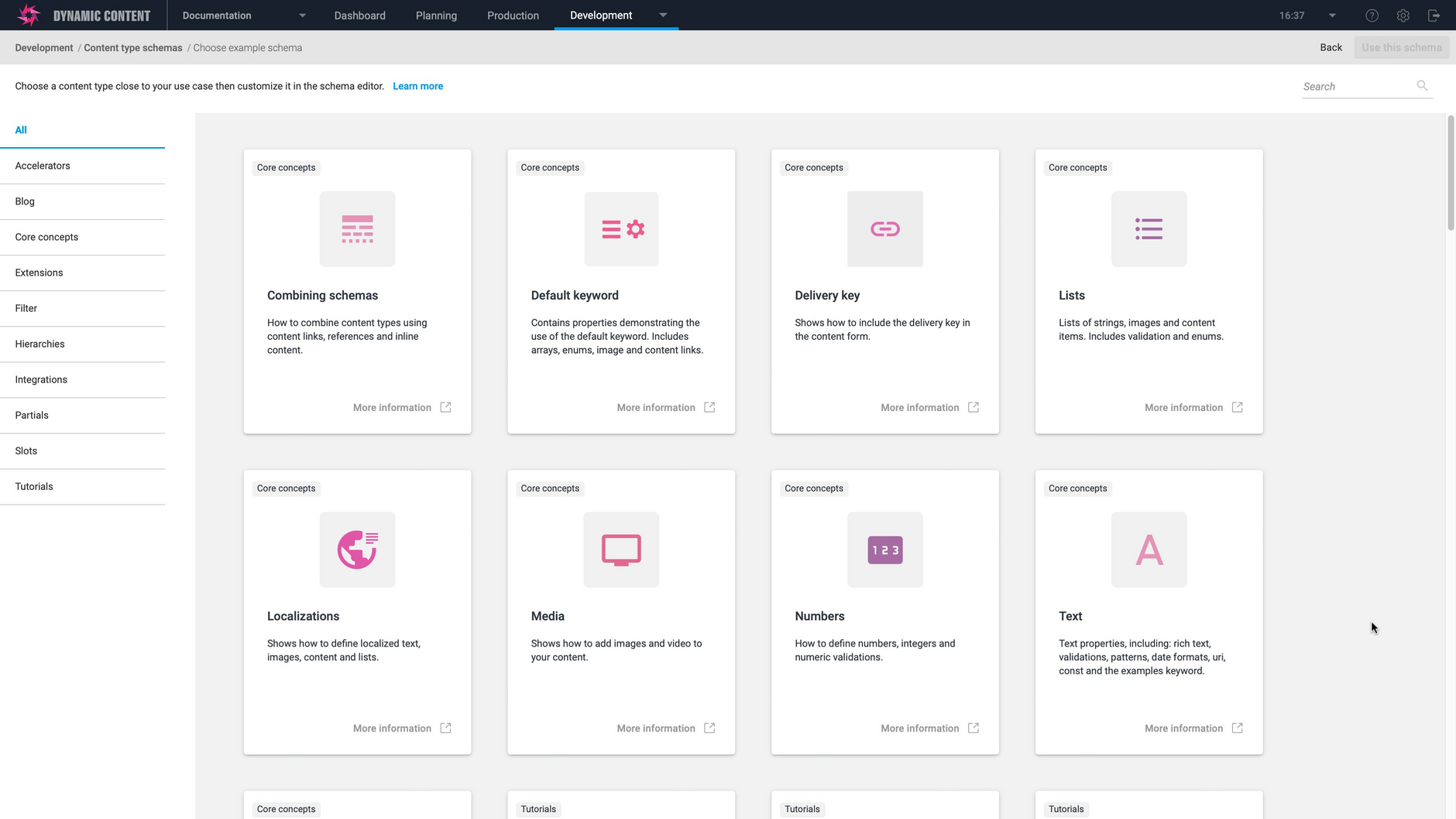Open More information for Lists
This screenshot has width=1456, height=819.
(x=1184, y=408)
